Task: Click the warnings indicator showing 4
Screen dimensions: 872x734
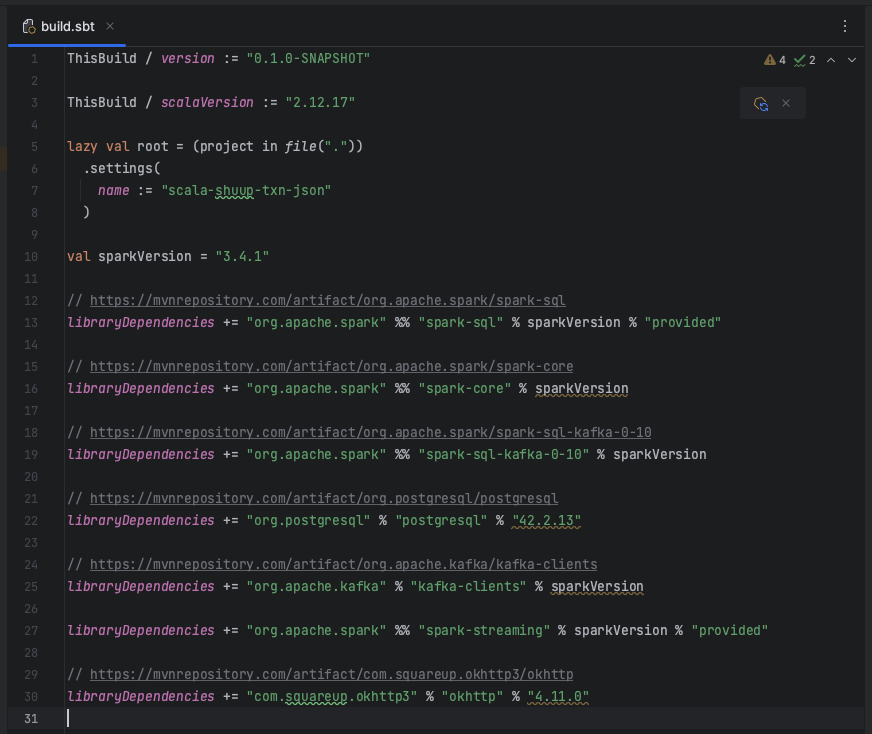Action: [x=775, y=59]
